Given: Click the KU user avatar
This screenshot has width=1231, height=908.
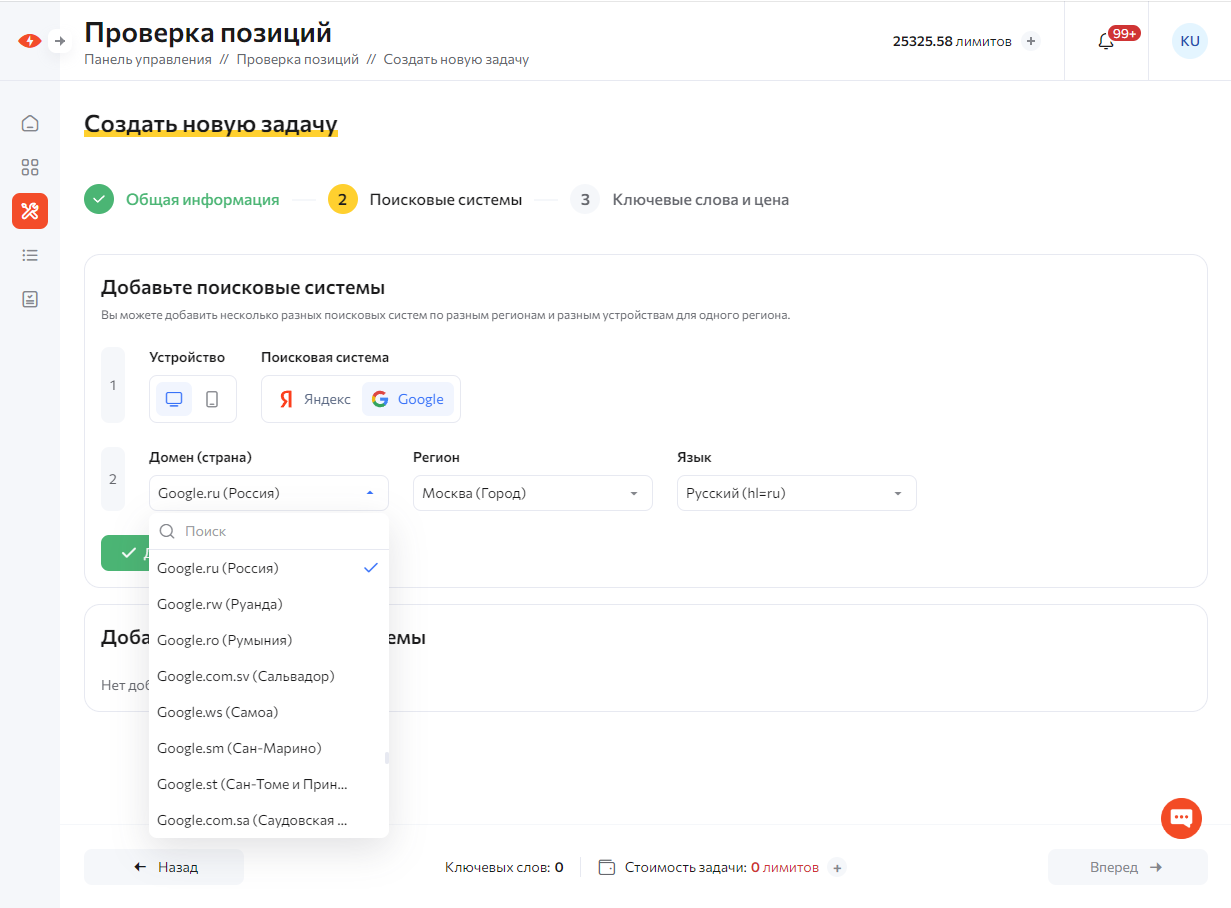Looking at the screenshot, I should [1189, 41].
